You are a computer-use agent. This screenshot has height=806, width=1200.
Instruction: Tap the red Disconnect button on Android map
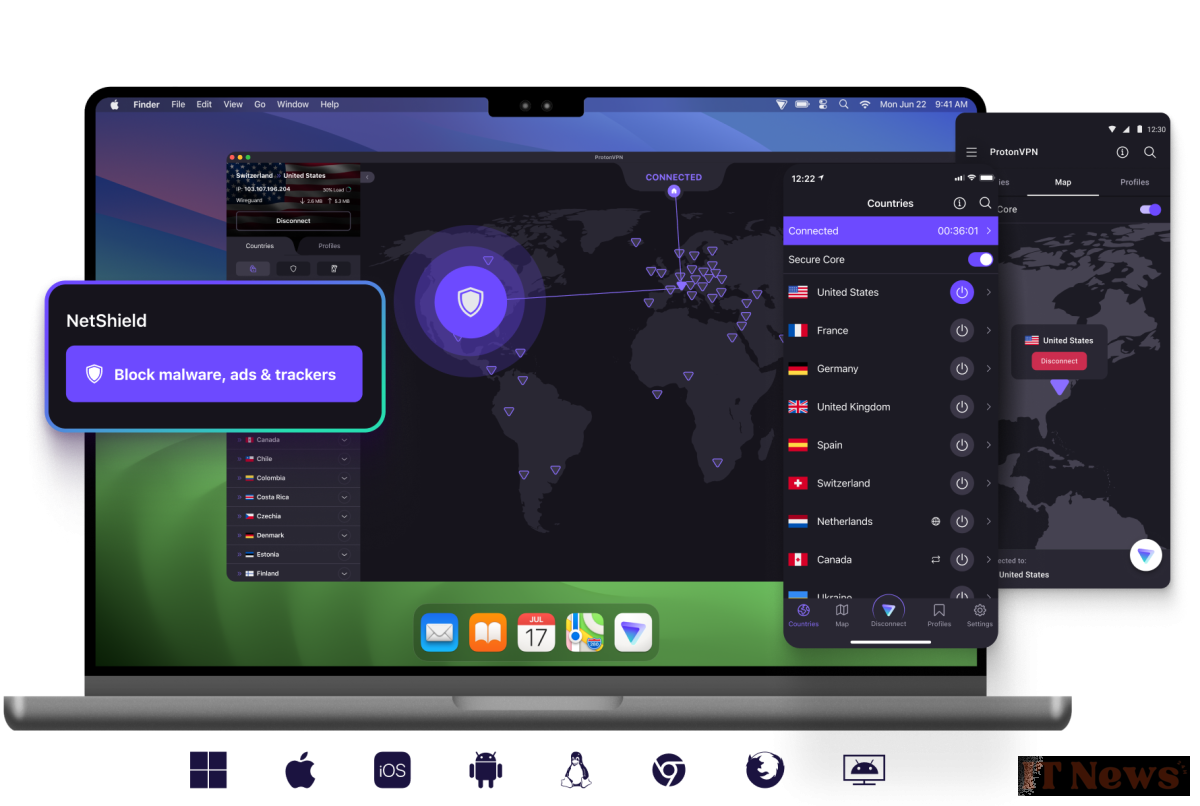point(1059,361)
